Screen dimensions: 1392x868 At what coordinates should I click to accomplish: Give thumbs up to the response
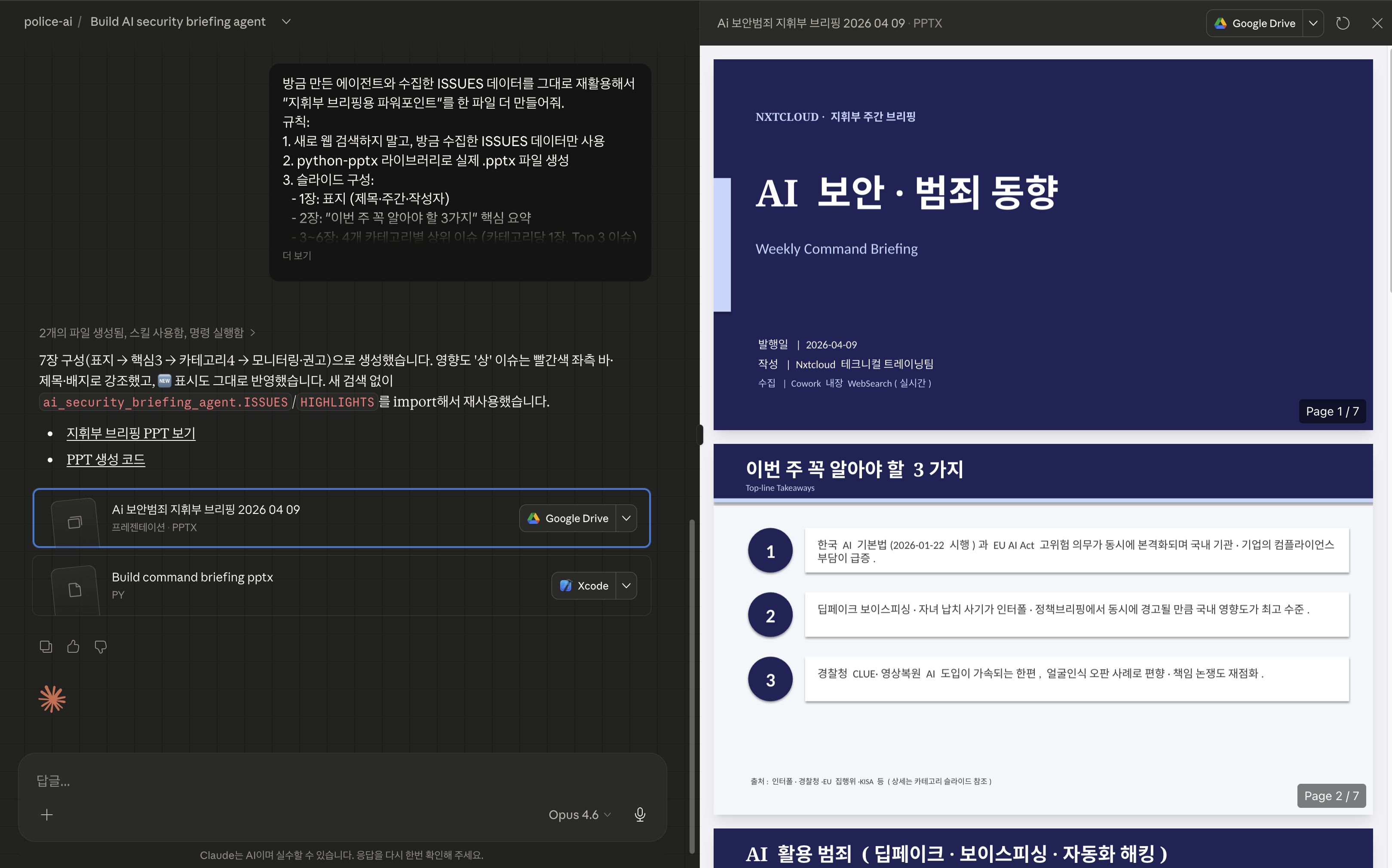point(73,646)
